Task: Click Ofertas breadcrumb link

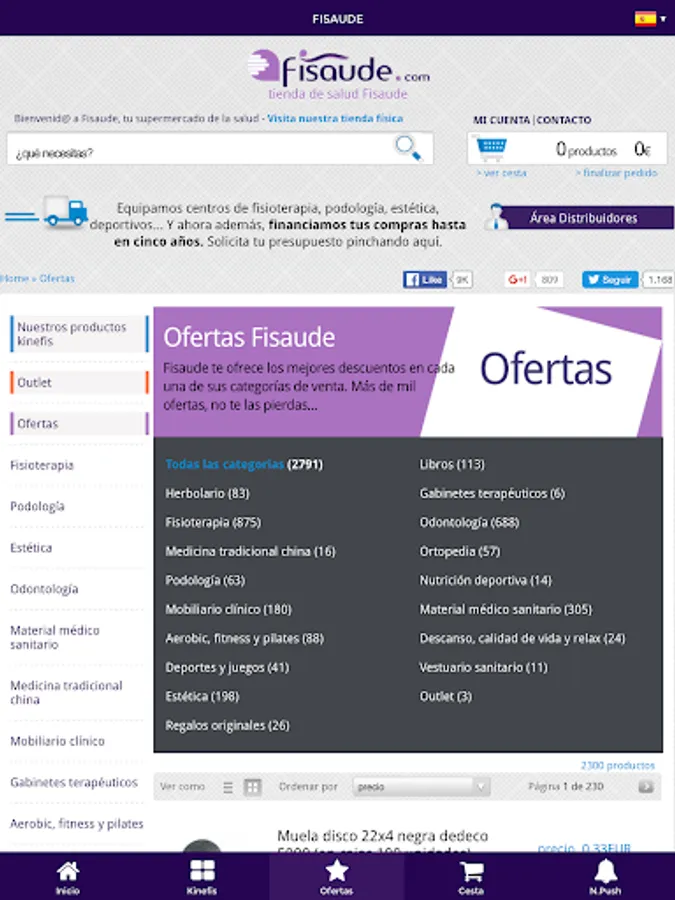Action: (x=57, y=278)
